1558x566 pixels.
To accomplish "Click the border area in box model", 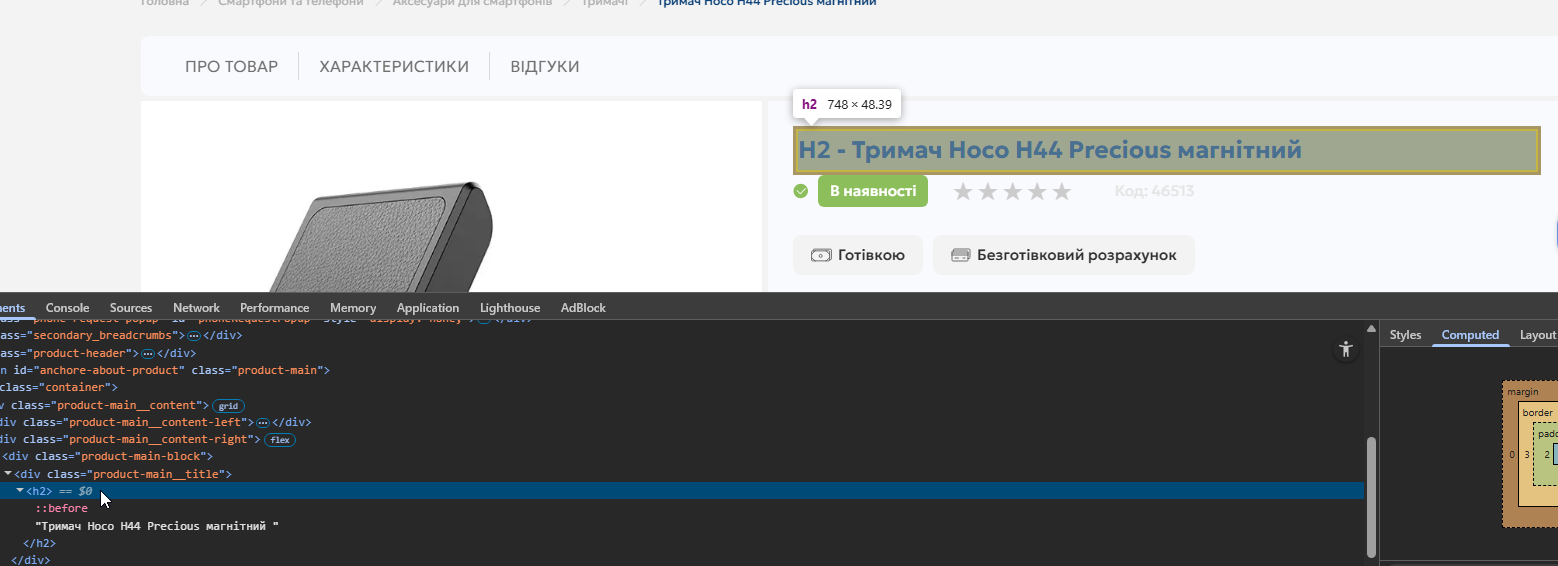I will pyautogui.click(x=1537, y=412).
